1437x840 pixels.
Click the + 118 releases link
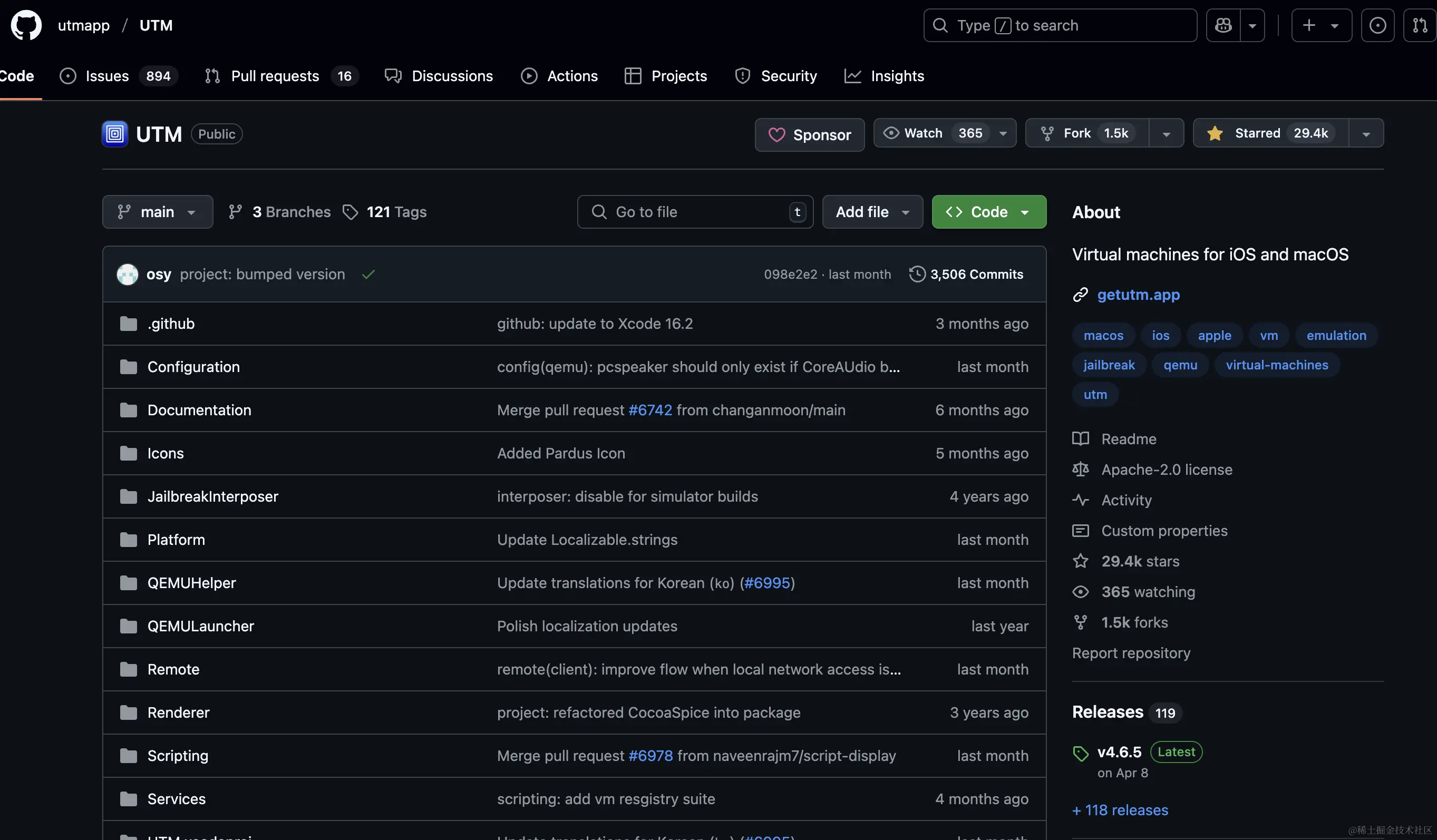click(x=1120, y=810)
